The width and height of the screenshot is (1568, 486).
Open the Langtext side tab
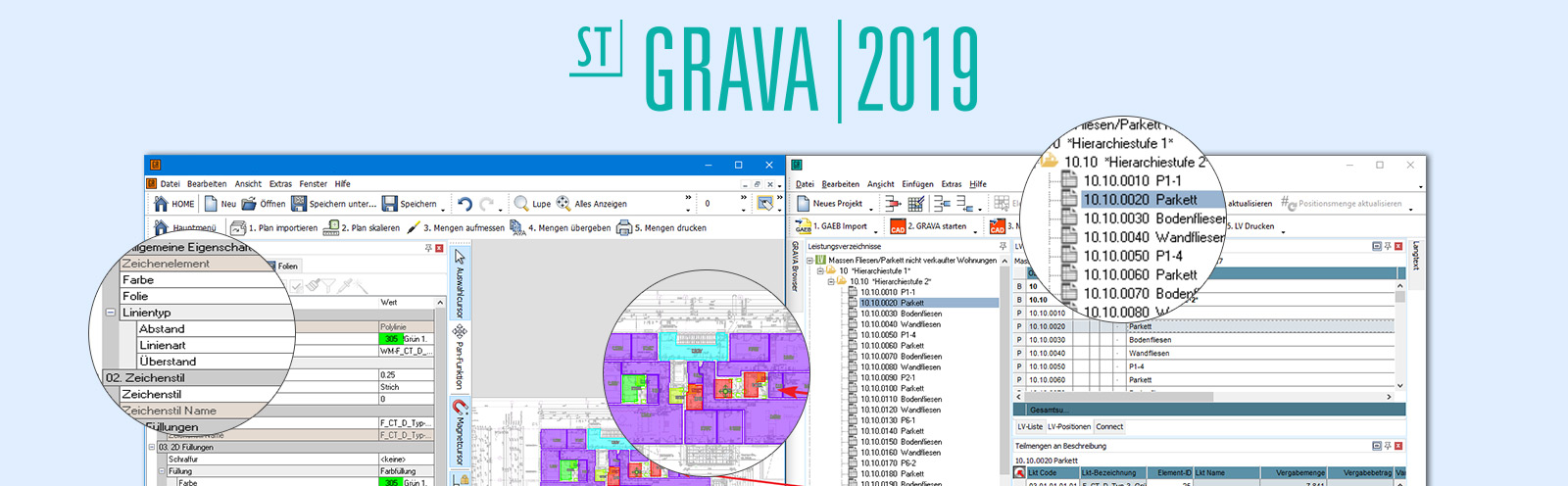[x=1415, y=257]
